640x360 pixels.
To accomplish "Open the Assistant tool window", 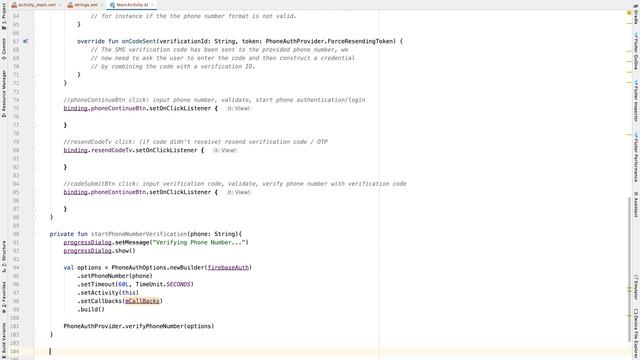I will tap(636, 204).
